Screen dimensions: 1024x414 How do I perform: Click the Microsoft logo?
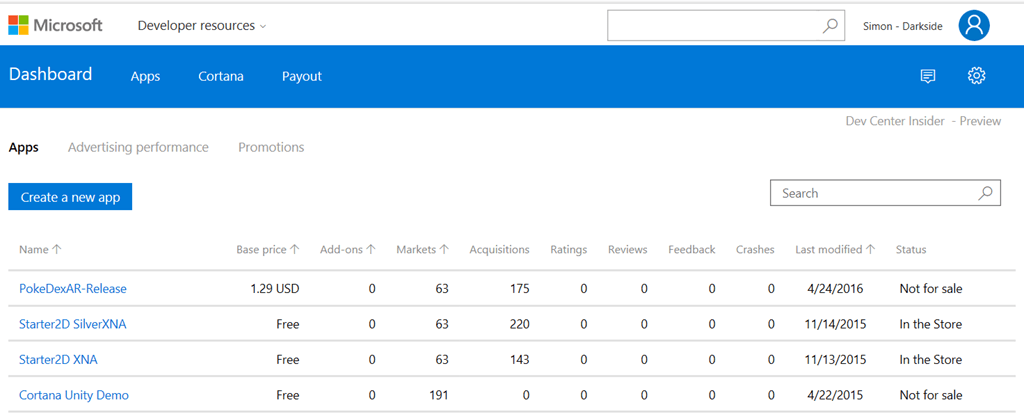pyautogui.click(x=55, y=26)
